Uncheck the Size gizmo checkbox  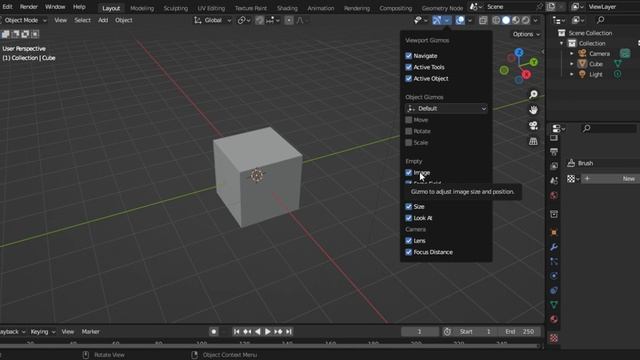tap(409, 207)
